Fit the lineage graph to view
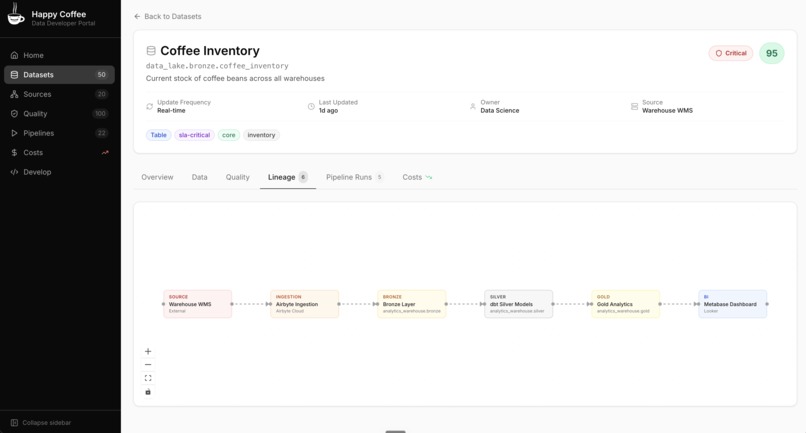This screenshot has height=433, width=806. [148, 378]
